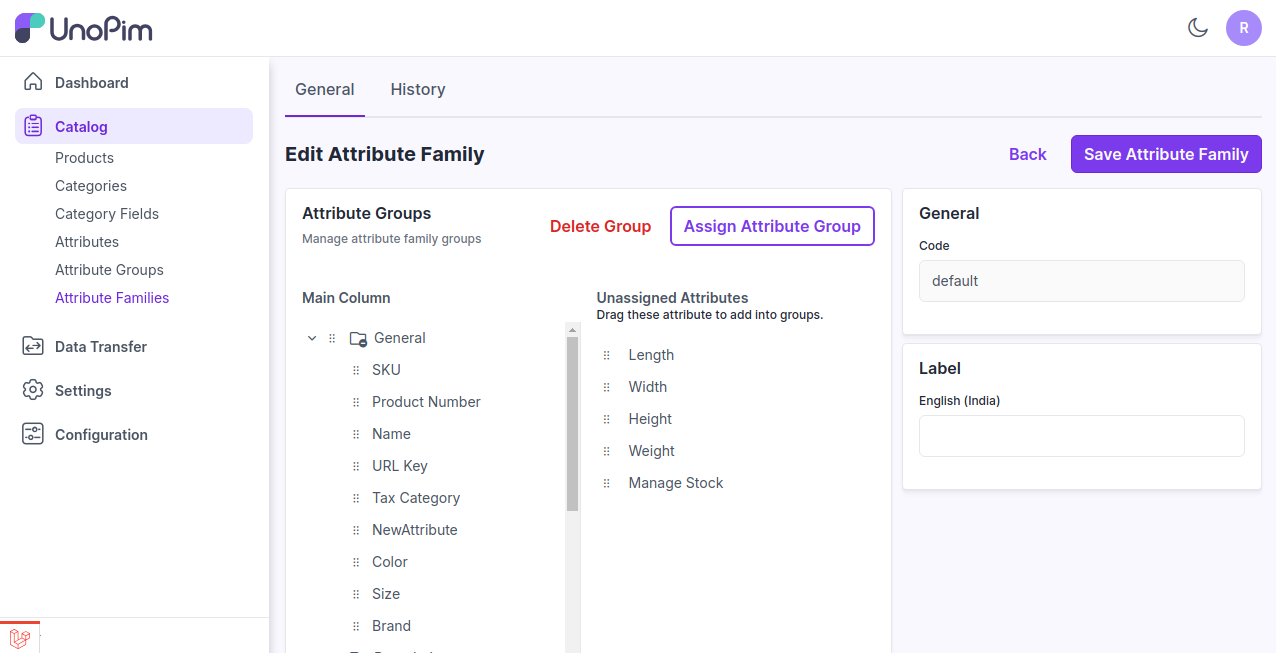Image resolution: width=1276 pixels, height=653 pixels.
Task: Click Save Attribute Family button
Action: click(x=1165, y=154)
